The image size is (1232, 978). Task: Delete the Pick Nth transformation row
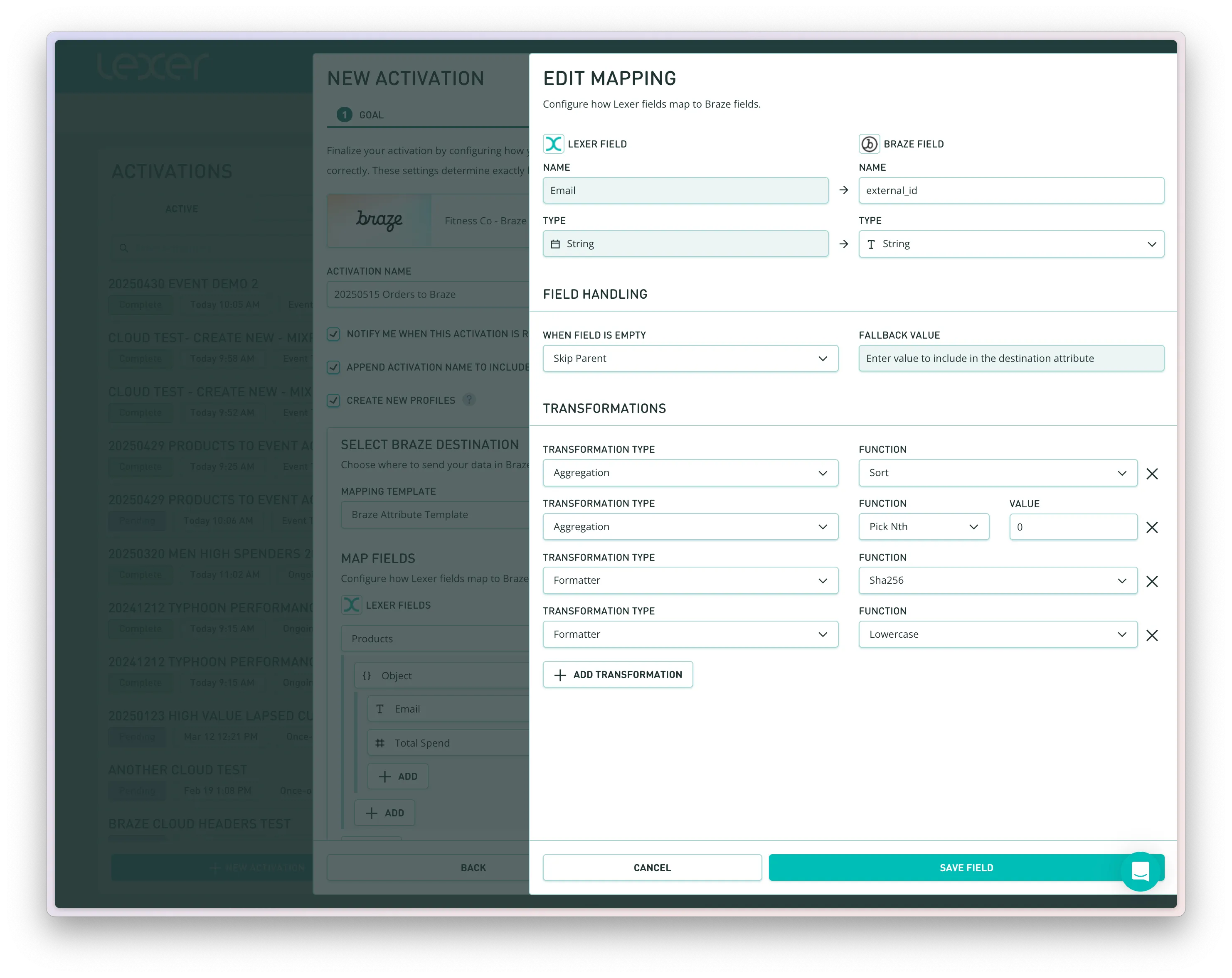pos(1152,527)
